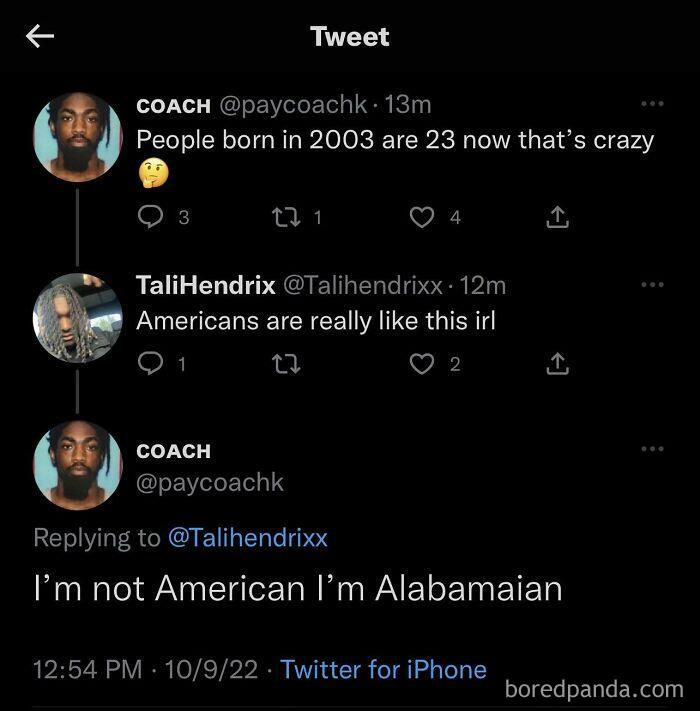This screenshot has width=700, height=711.
Task: Open more options on the Alabamaian tweet
Action: pyautogui.click(x=652, y=449)
